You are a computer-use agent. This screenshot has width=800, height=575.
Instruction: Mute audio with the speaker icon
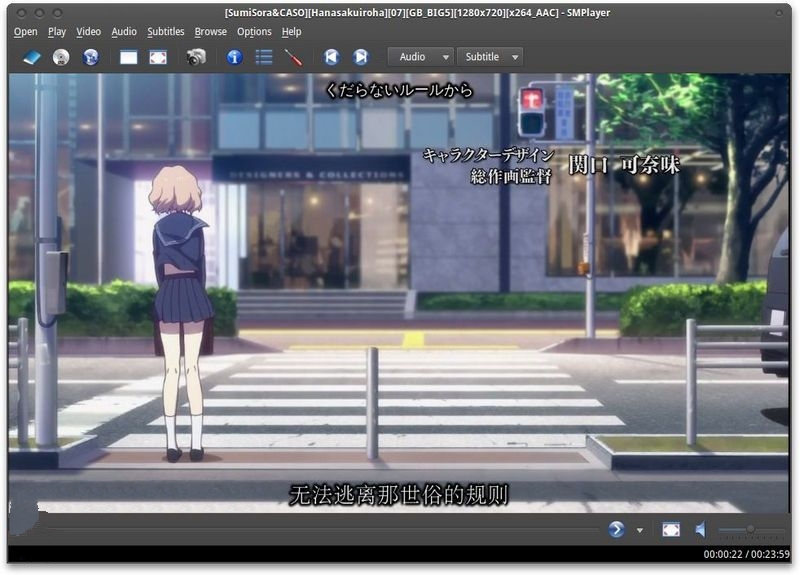[701, 529]
